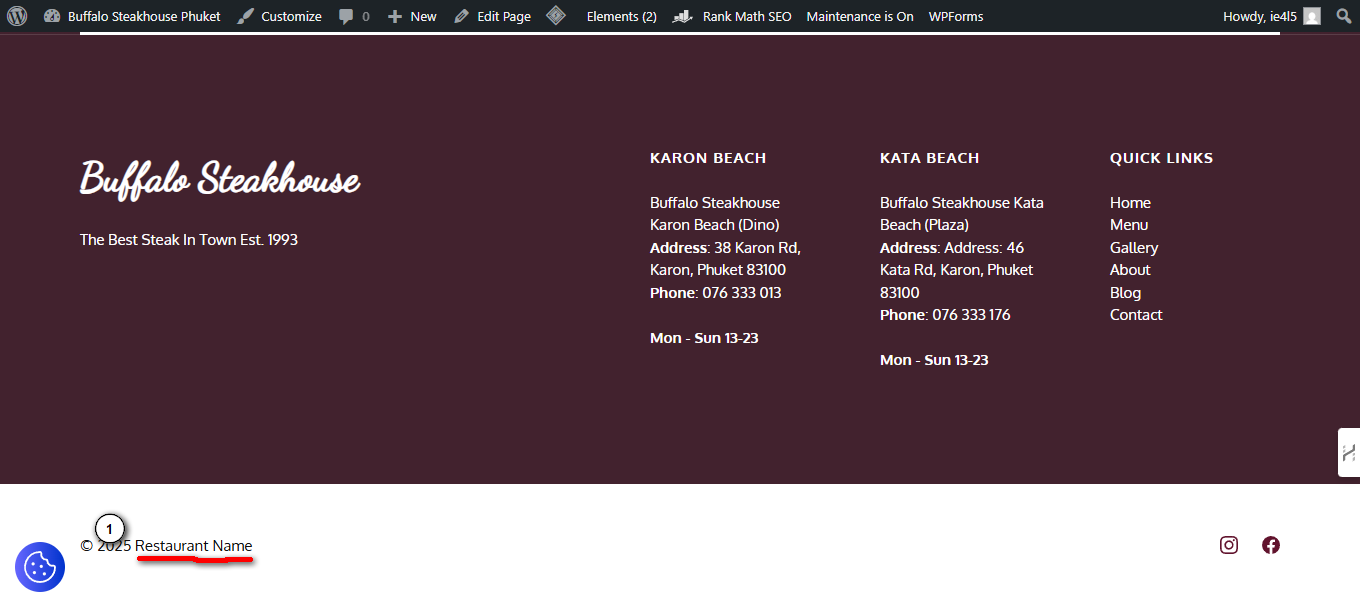
Task: Click the Buffalo Steakhouse footer logo
Action: 220,180
